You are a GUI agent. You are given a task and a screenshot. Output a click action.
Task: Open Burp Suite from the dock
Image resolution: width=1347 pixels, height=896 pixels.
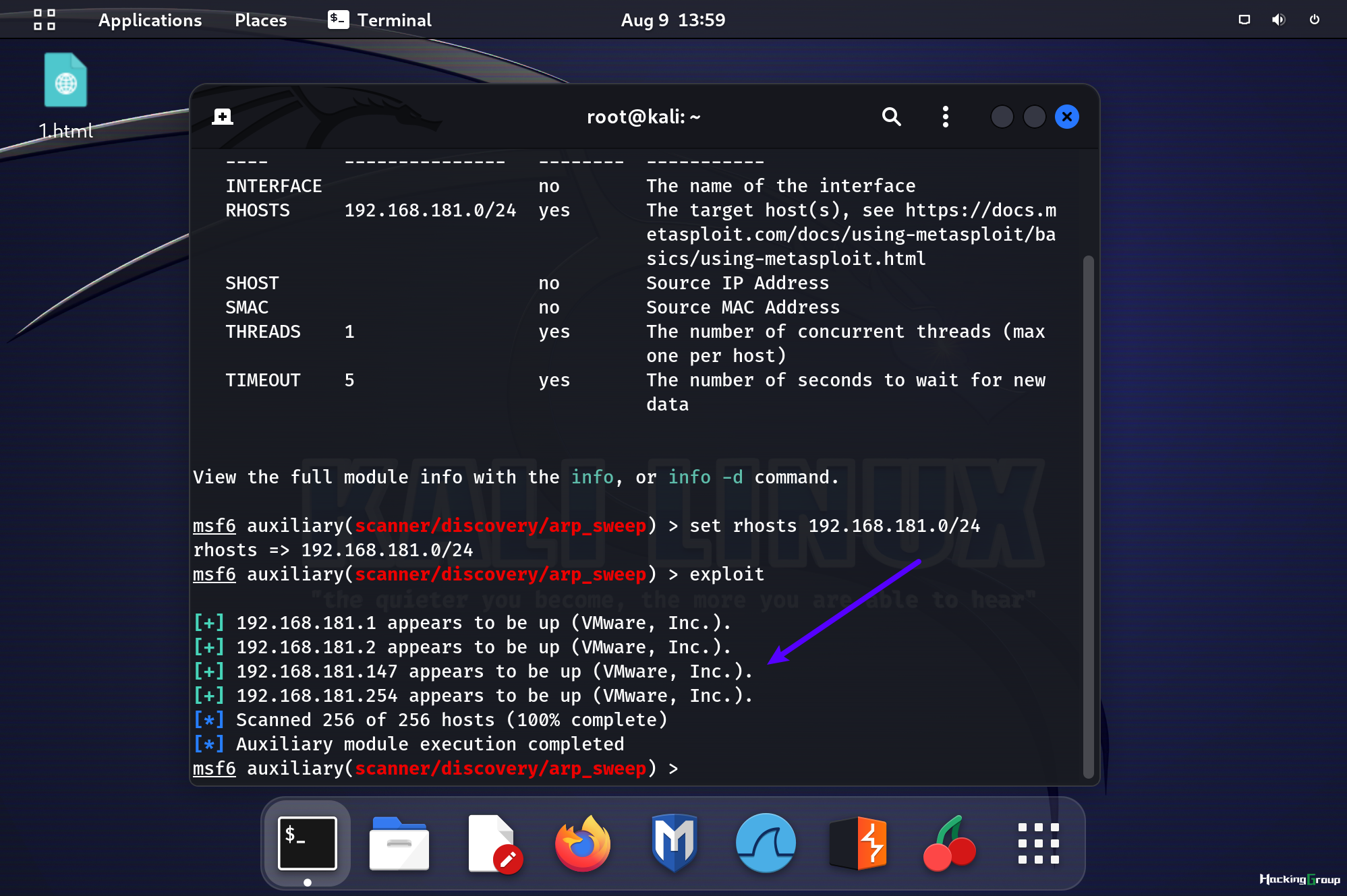click(857, 843)
